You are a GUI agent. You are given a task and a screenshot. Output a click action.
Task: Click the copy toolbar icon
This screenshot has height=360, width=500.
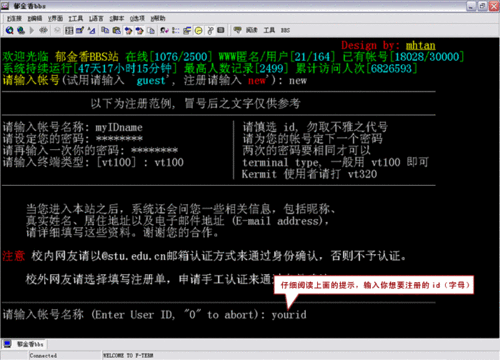point(105,30)
